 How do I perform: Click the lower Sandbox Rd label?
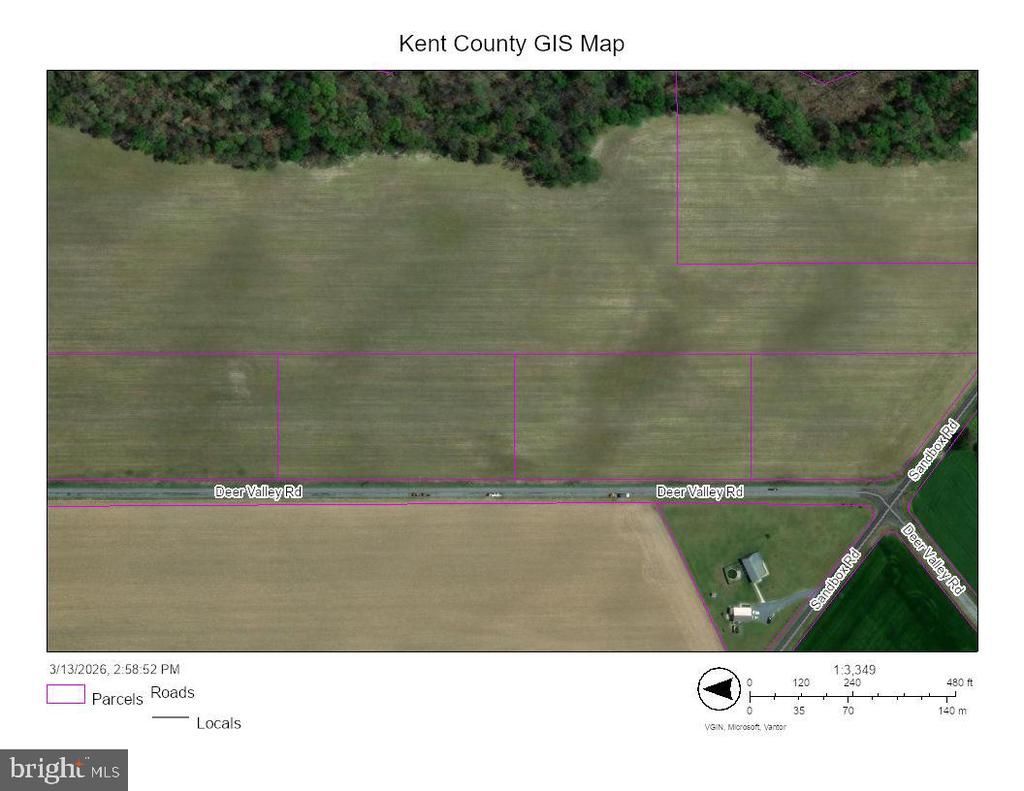pyautogui.click(x=835, y=579)
